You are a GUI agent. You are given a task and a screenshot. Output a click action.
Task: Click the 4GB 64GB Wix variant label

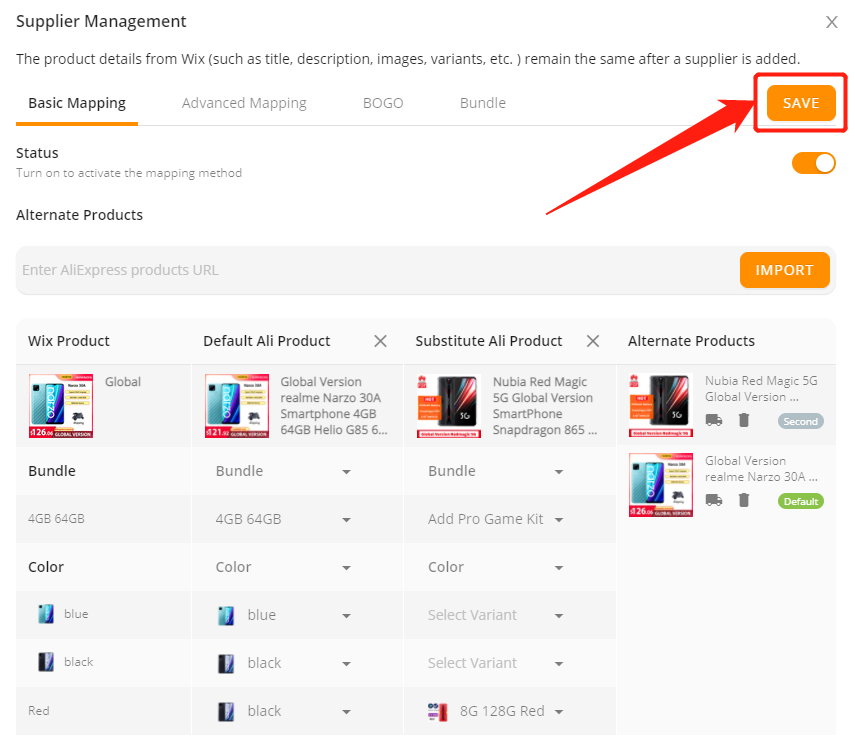coord(56,519)
